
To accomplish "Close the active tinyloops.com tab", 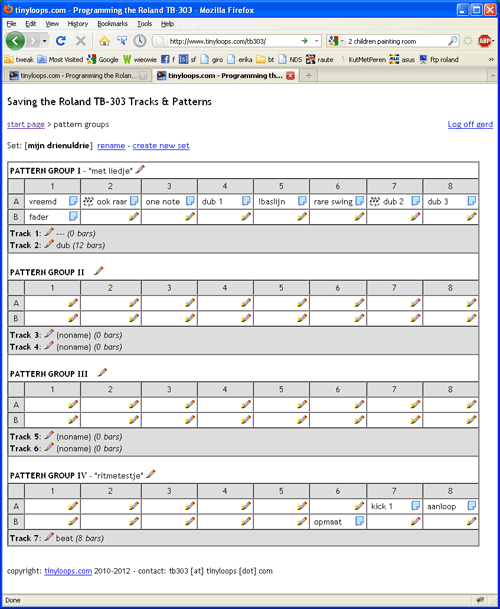I will coord(290,76).
